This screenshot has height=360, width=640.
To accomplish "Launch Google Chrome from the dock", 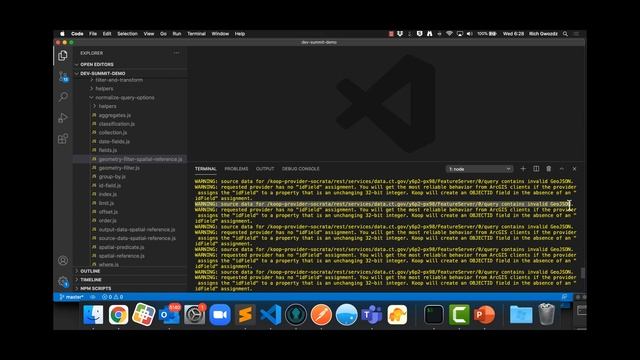I will pyautogui.click(x=118, y=315).
